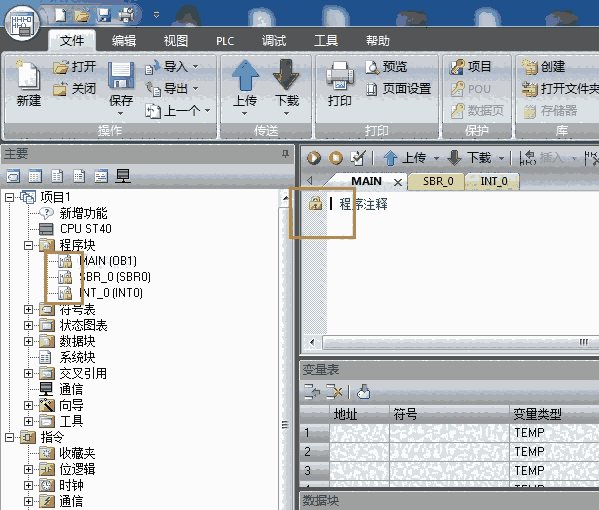599x510 pixels.
Task: Click the Upload arrow in Transfer group
Action: [245, 75]
